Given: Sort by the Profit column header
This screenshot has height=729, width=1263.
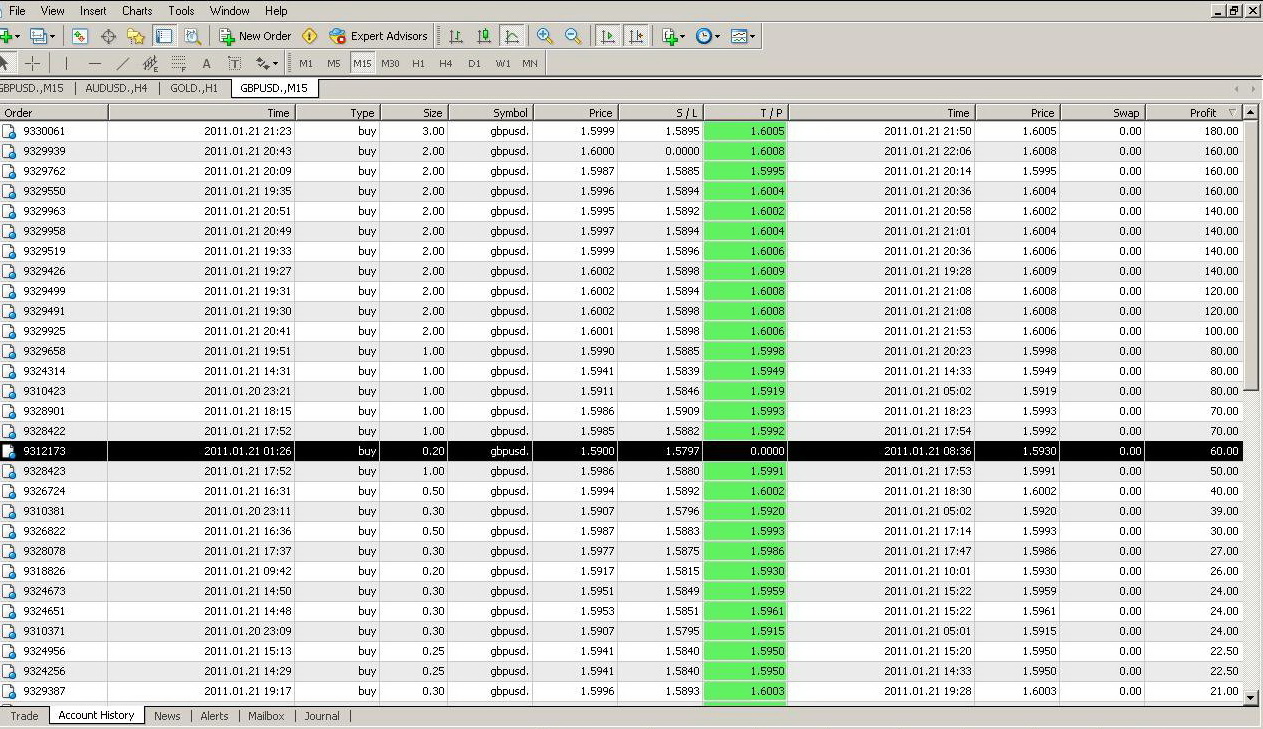Looking at the screenshot, I should point(1203,113).
